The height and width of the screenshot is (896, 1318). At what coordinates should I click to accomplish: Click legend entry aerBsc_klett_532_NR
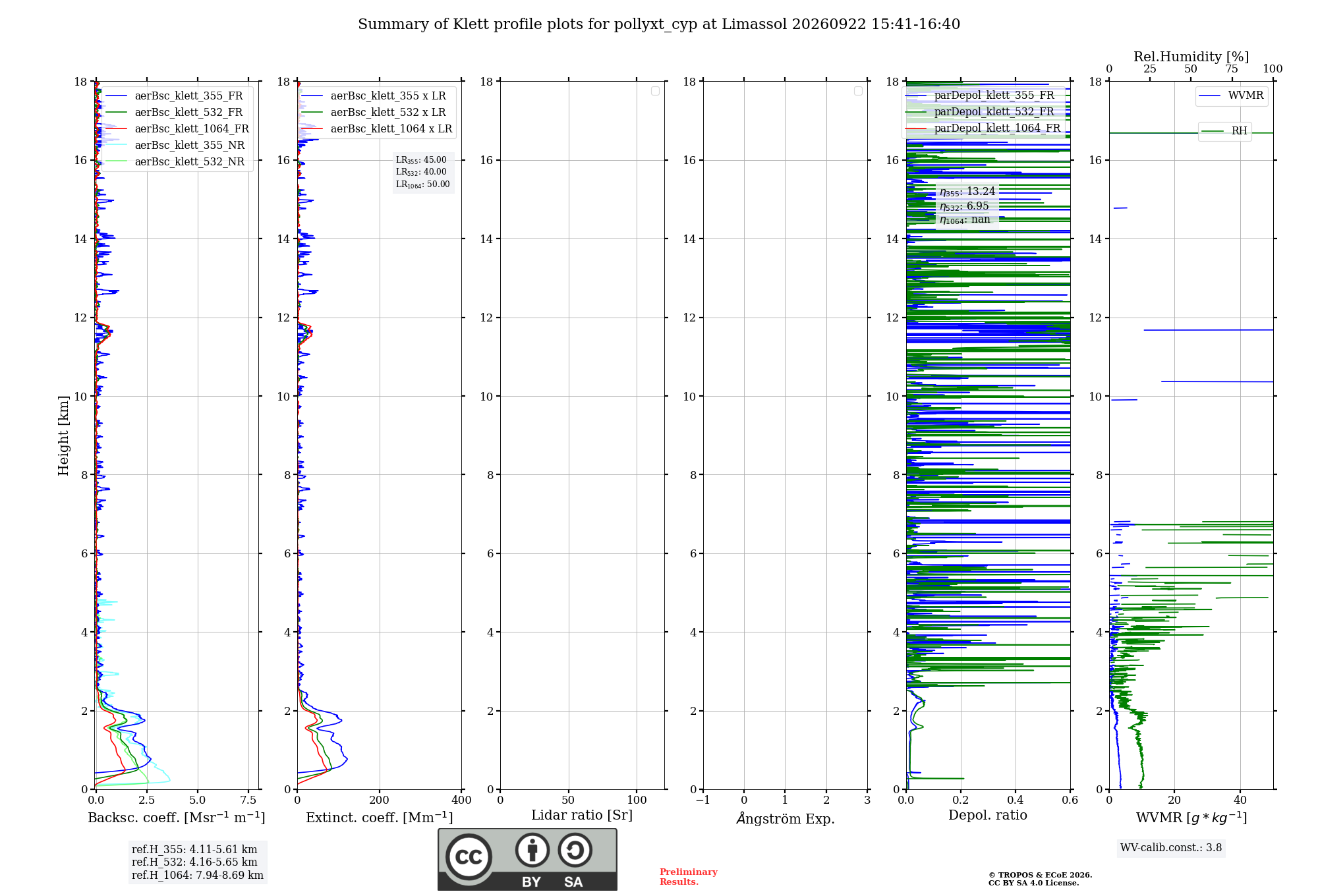(175, 161)
